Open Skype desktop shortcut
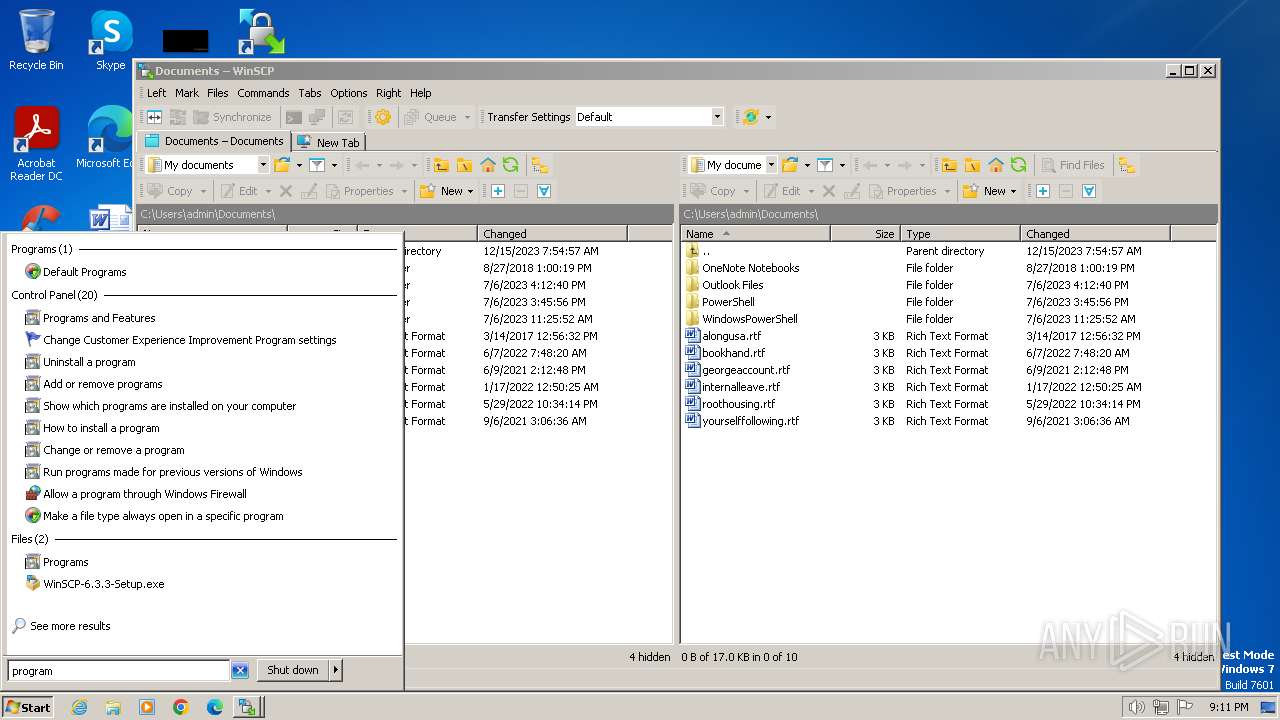Screen dimensions: 1280x720 111,42
